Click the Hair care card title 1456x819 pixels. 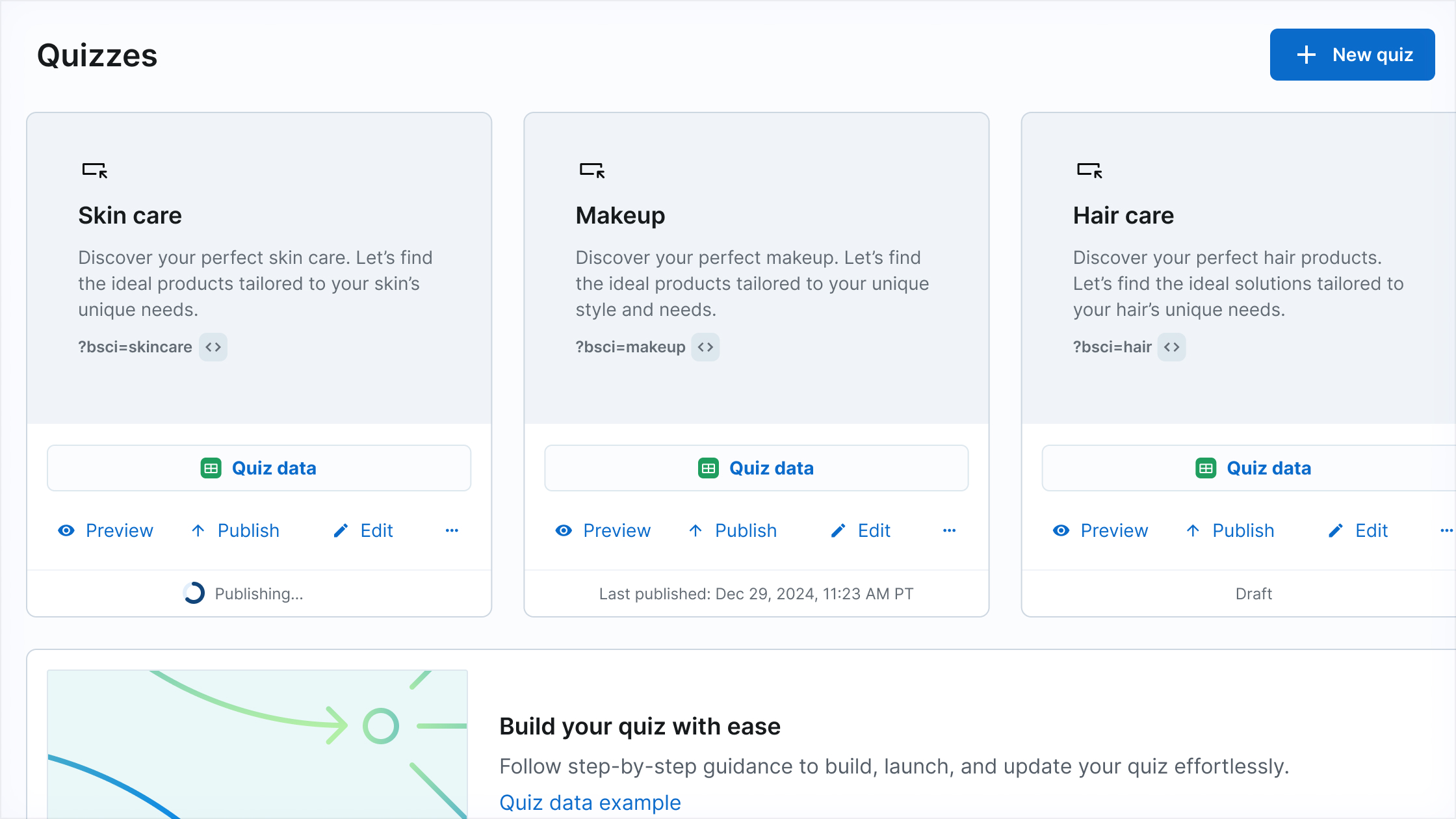tap(1123, 215)
